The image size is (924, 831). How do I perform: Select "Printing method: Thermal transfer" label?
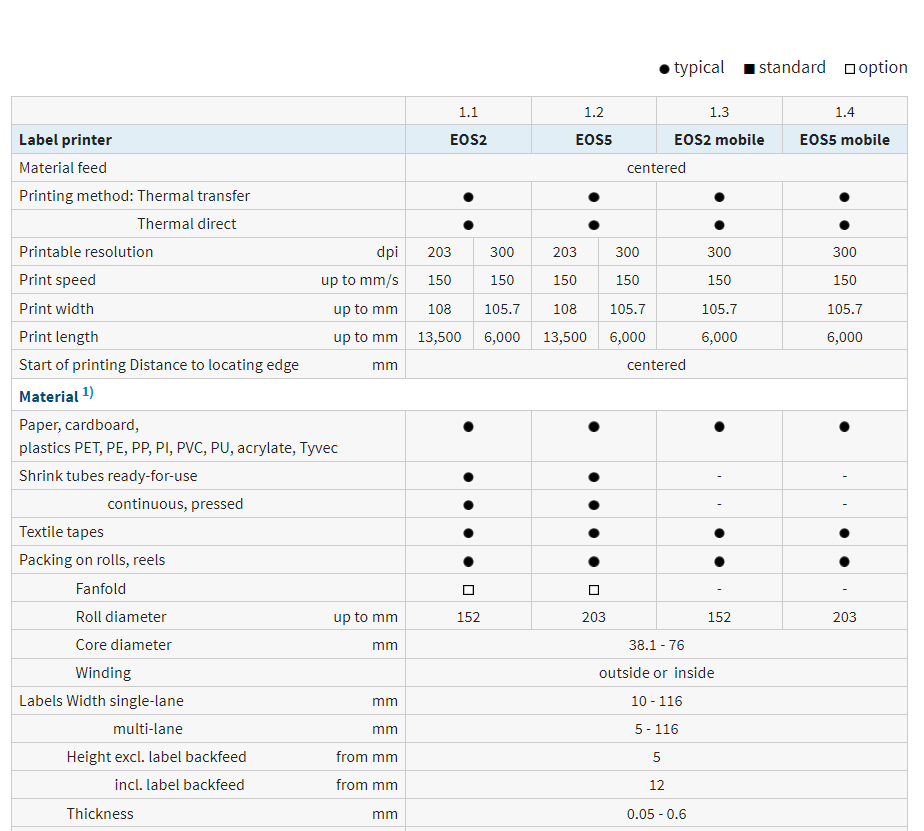(134, 196)
